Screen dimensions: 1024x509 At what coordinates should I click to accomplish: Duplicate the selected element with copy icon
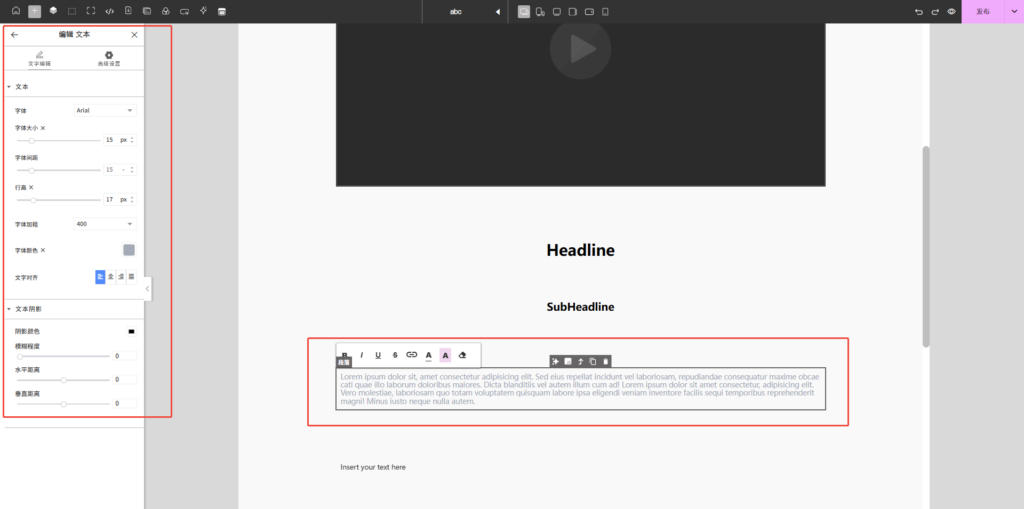click(x=593, y=361)
